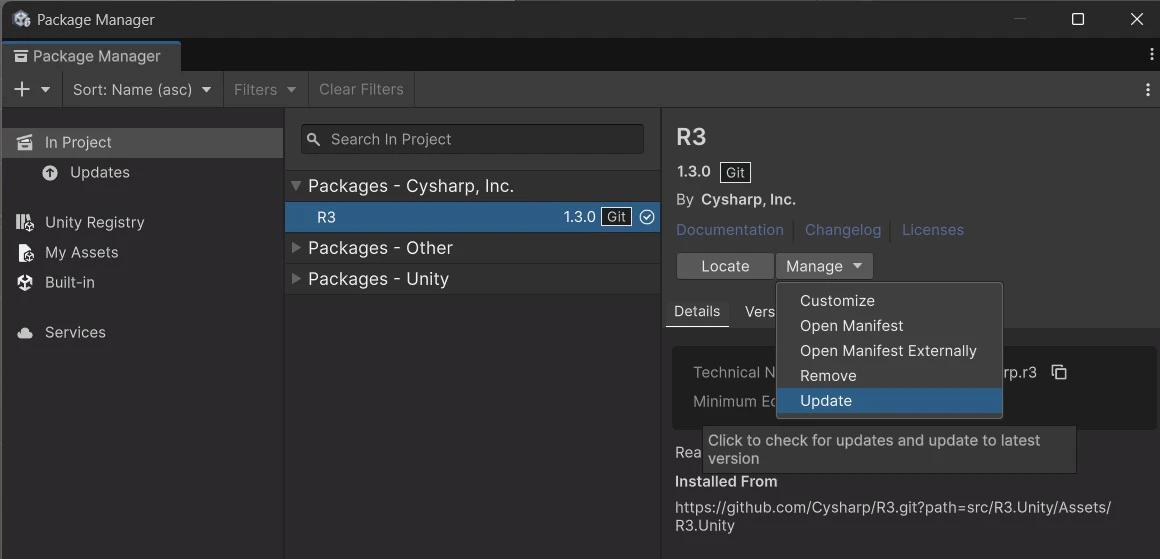The width and height of the screenshot is (1160, 559).
Task: Open the Sort: Name (asc) dropdown
Action: click(x=142, y=89)
